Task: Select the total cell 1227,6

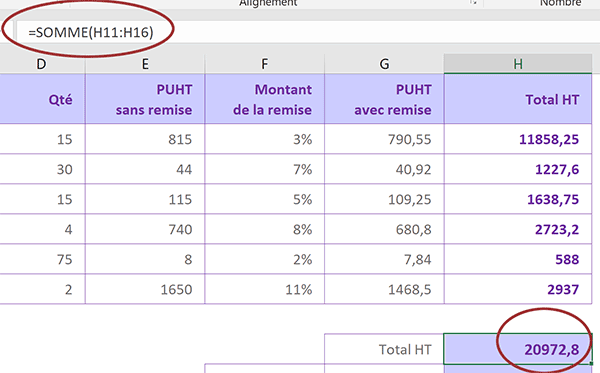Action: pyautogui.click(x=518, y=169)
